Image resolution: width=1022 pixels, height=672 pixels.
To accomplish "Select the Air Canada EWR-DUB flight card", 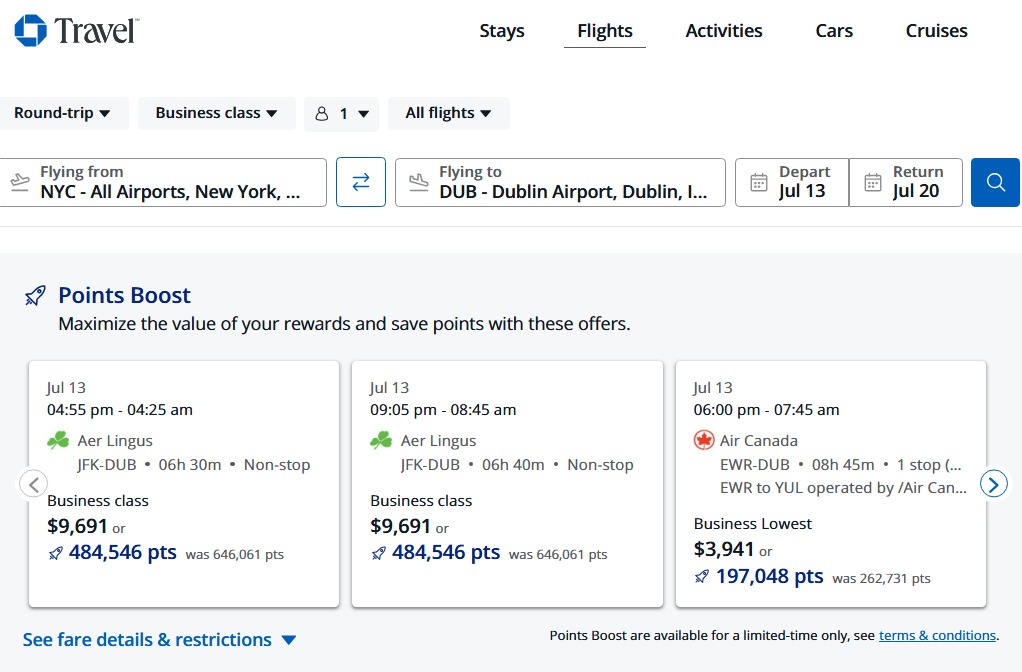I will [x=830, y=484].
